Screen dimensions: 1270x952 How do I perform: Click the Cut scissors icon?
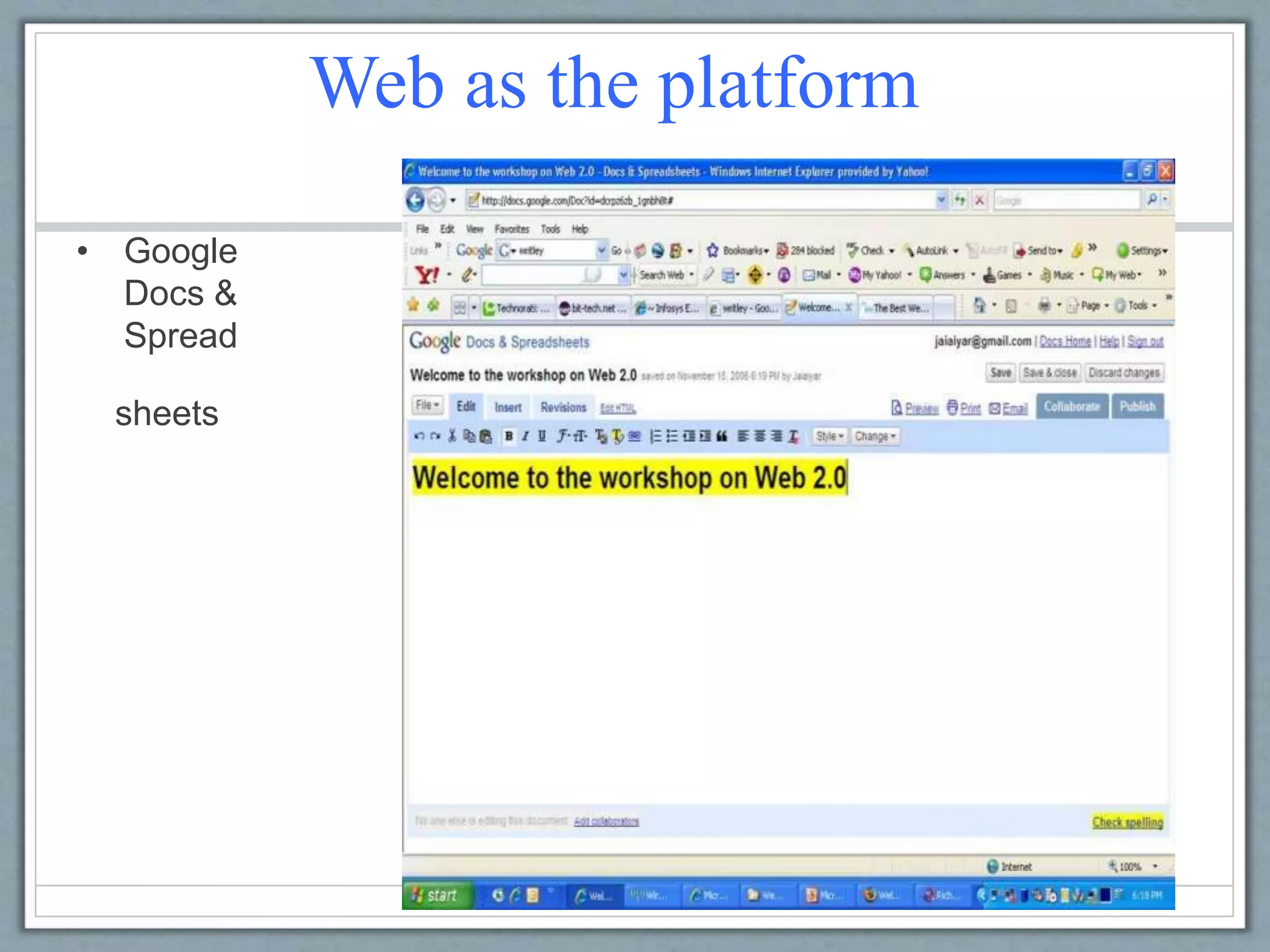(x=452, y=436)
